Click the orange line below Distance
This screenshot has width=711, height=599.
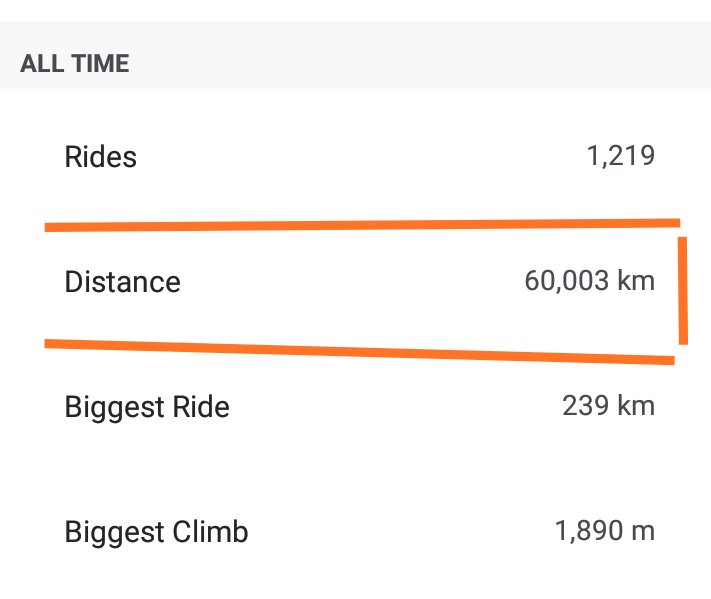pos(360,352)
